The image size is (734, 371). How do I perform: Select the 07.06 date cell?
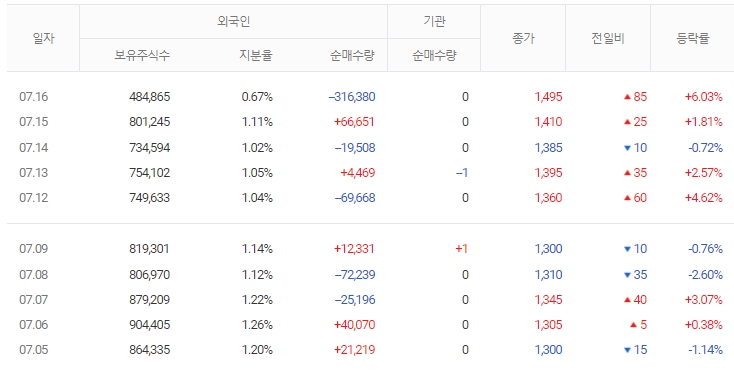click(34, 325)
